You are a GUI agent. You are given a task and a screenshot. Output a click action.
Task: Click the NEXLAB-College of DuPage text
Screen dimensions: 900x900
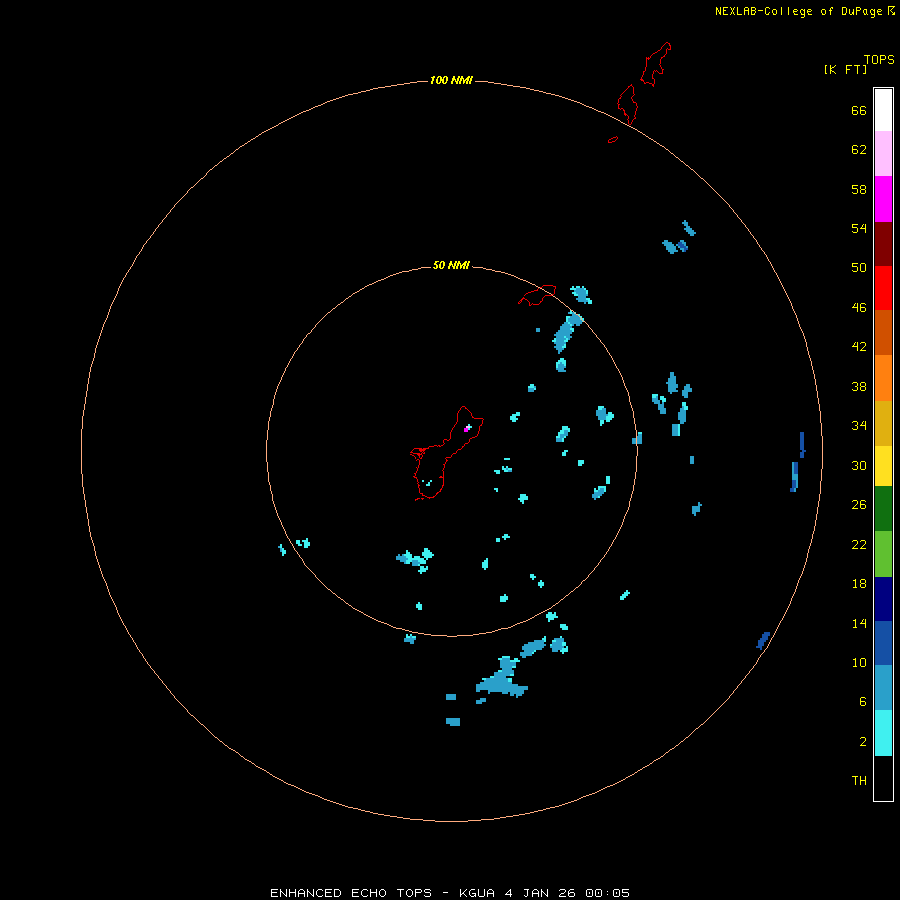(798, 11)
